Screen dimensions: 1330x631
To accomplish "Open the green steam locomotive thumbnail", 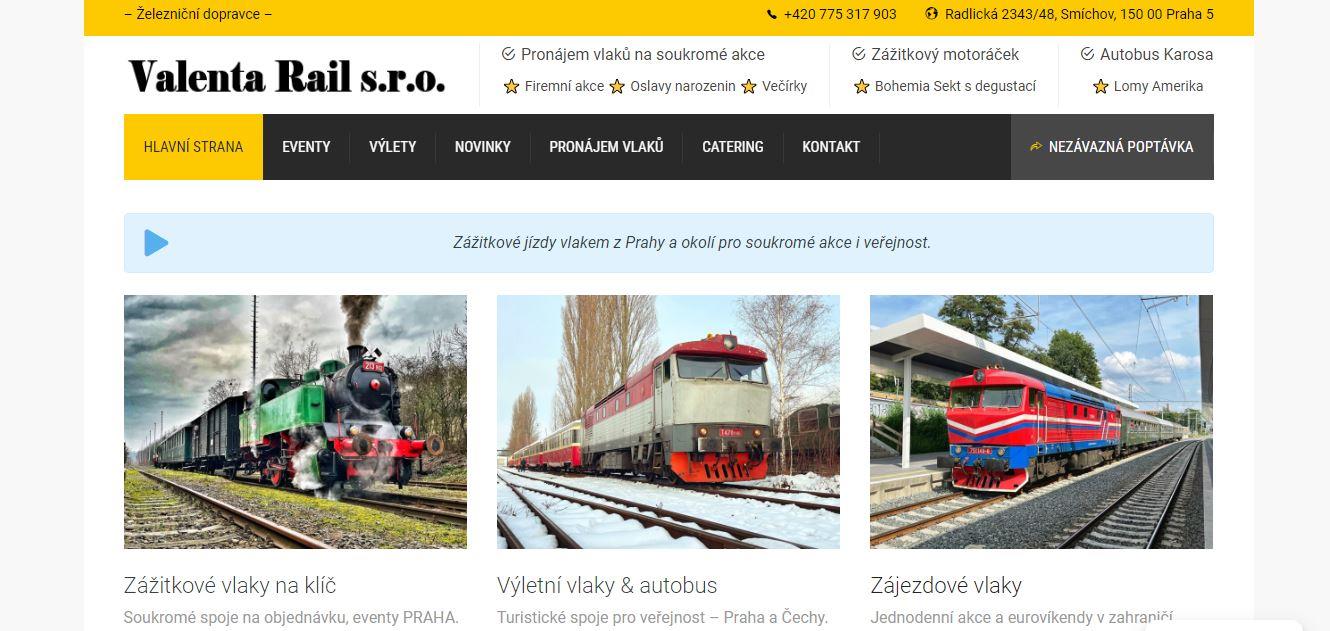I will click(295, 422).
